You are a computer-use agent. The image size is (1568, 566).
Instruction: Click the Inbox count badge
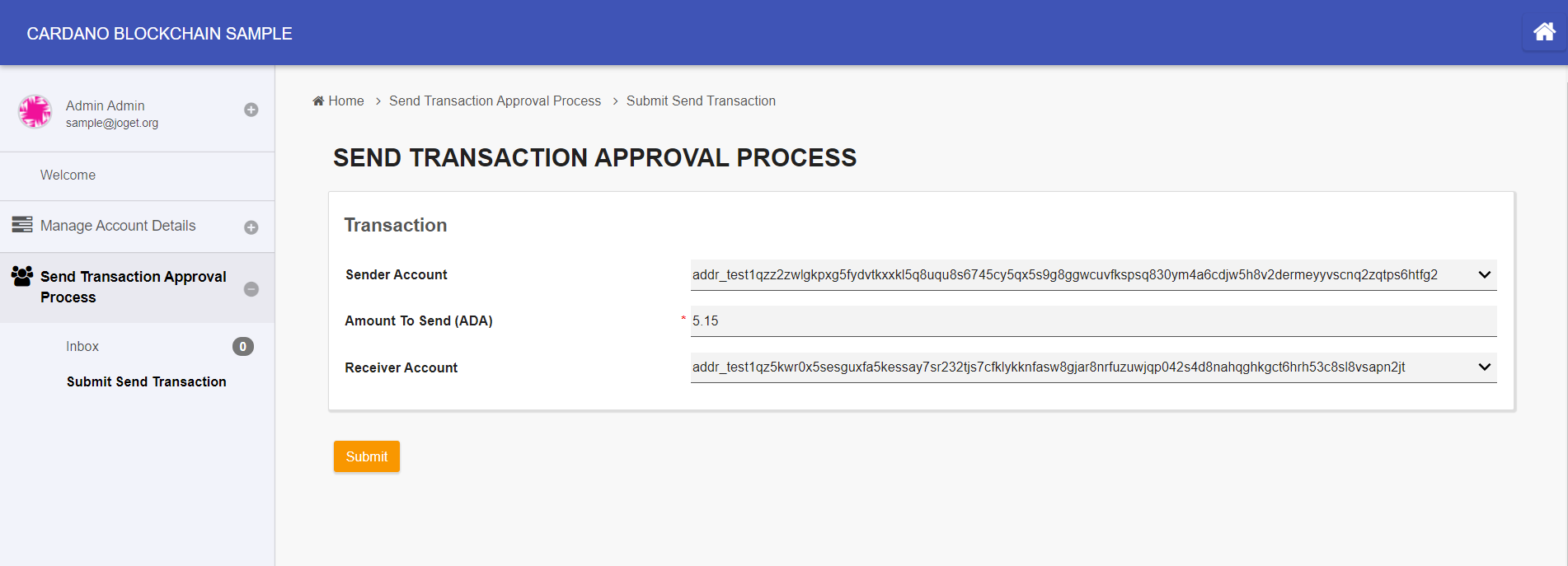[x=242, y=347]
